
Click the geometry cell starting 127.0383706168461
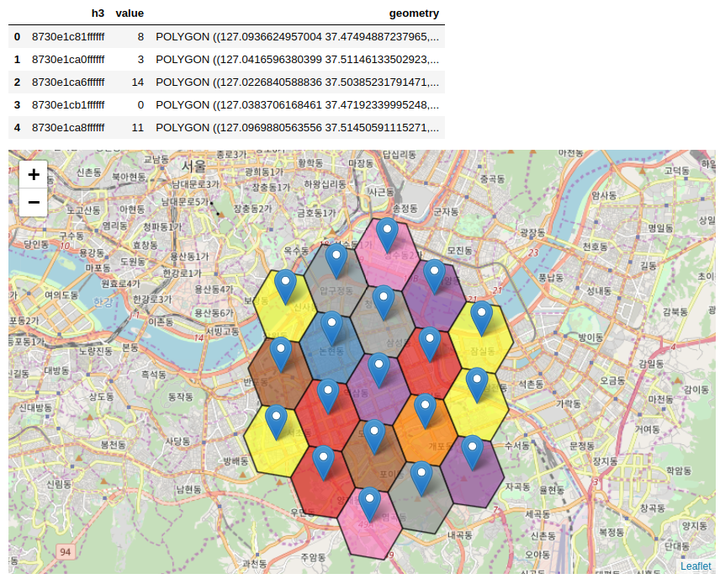[297, 105]
